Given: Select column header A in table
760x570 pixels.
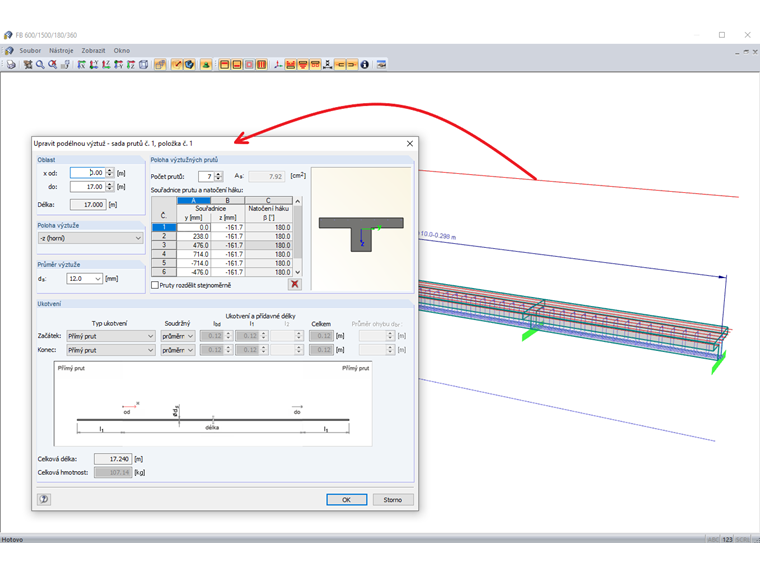Looking at the screenshot, I should click(193, 200).
